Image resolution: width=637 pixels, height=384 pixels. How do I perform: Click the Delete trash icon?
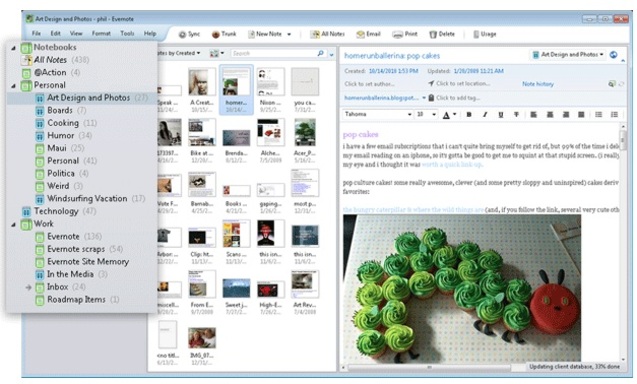click(x=433, y=35)
